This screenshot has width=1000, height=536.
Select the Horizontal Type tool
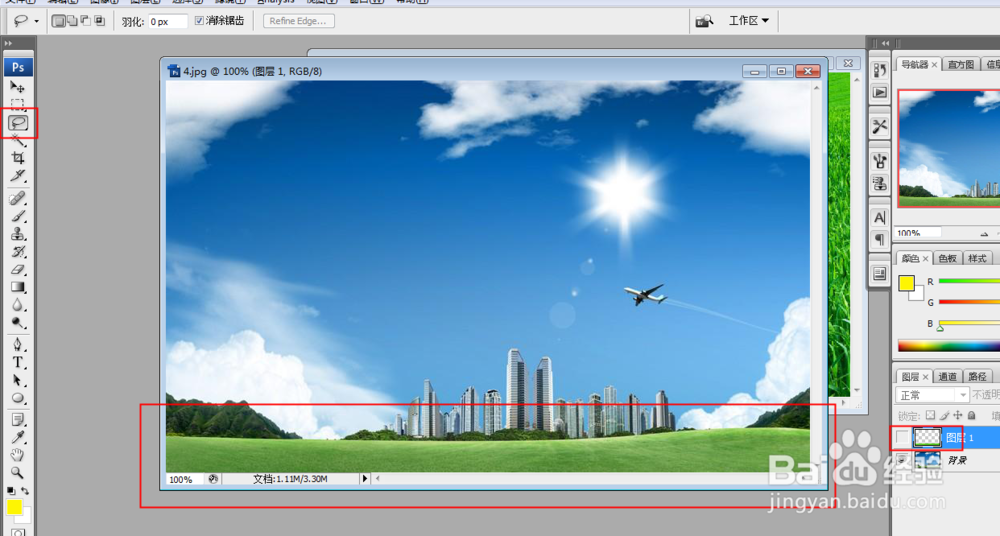pyautogui.click(x=17, y=362)
